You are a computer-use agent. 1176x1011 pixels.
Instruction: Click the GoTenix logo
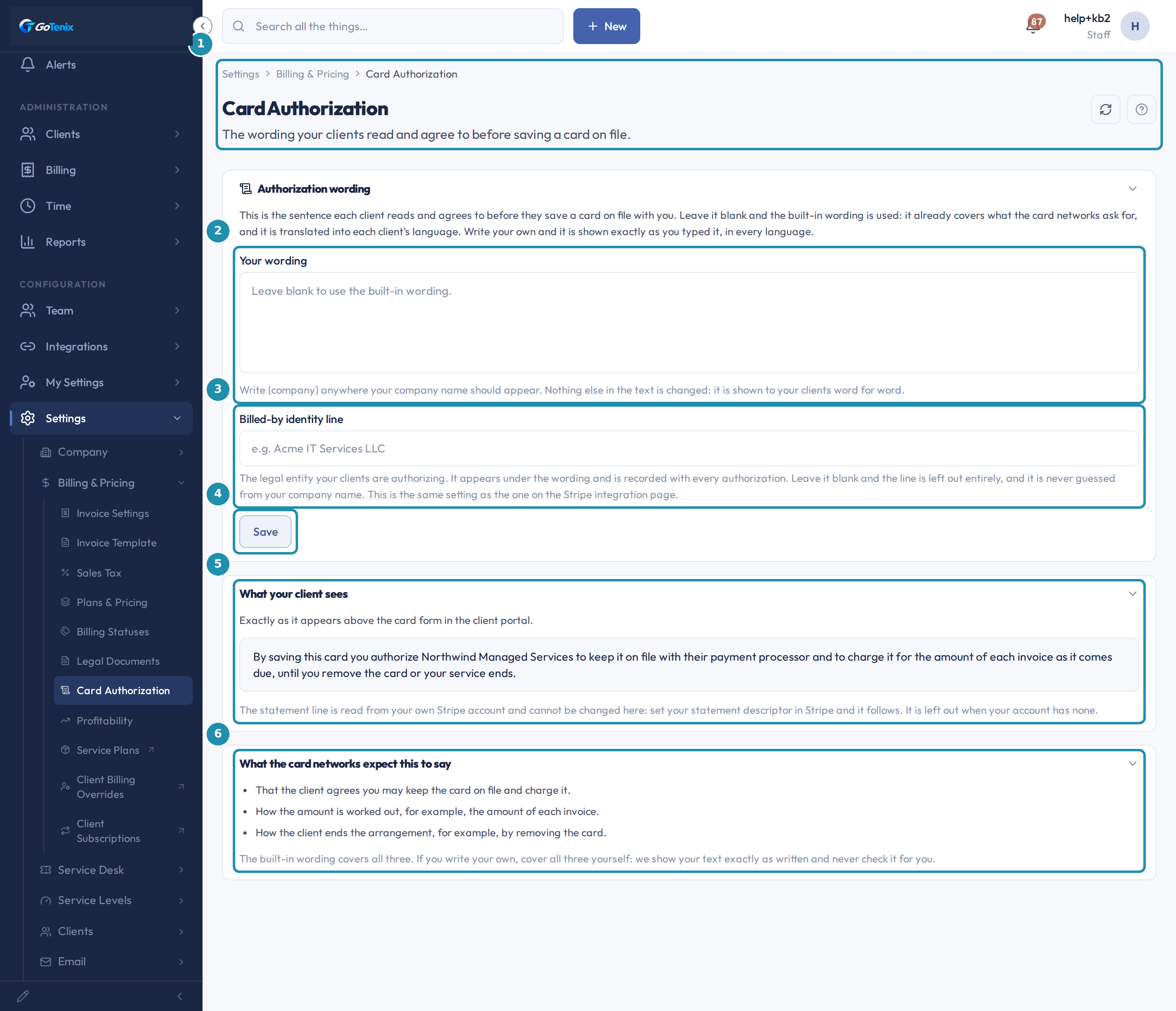coord(46,26)
